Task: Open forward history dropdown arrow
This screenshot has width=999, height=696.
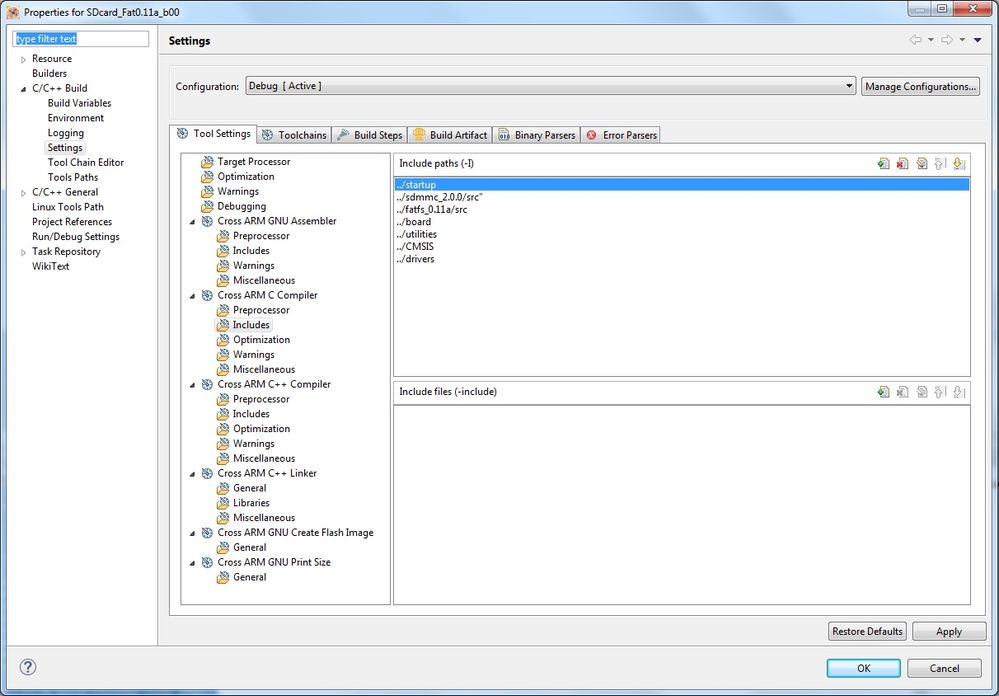Action: (x=962, y=40)
